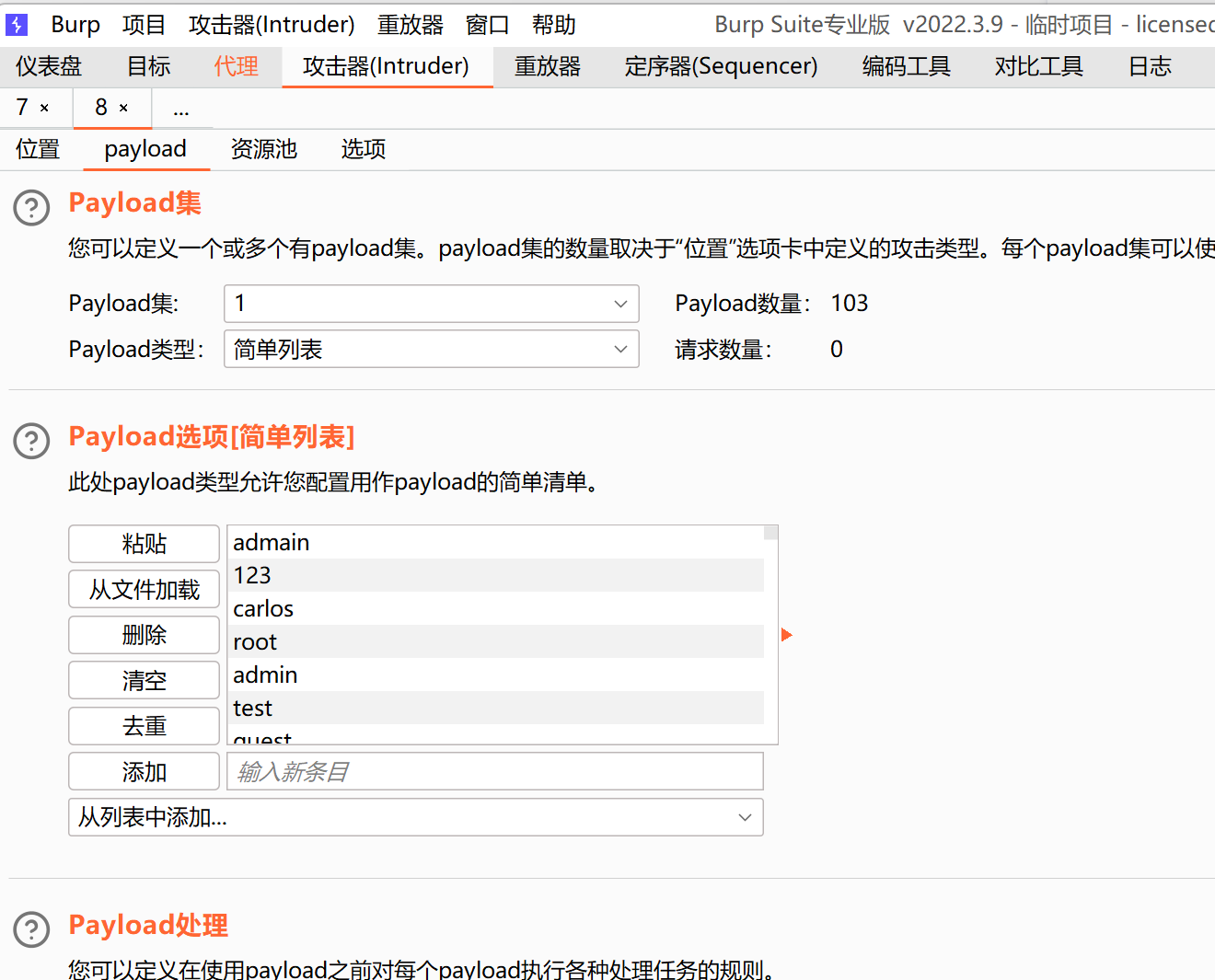
Task: Select Intruder attack tab 7
Action: [23, 108]
